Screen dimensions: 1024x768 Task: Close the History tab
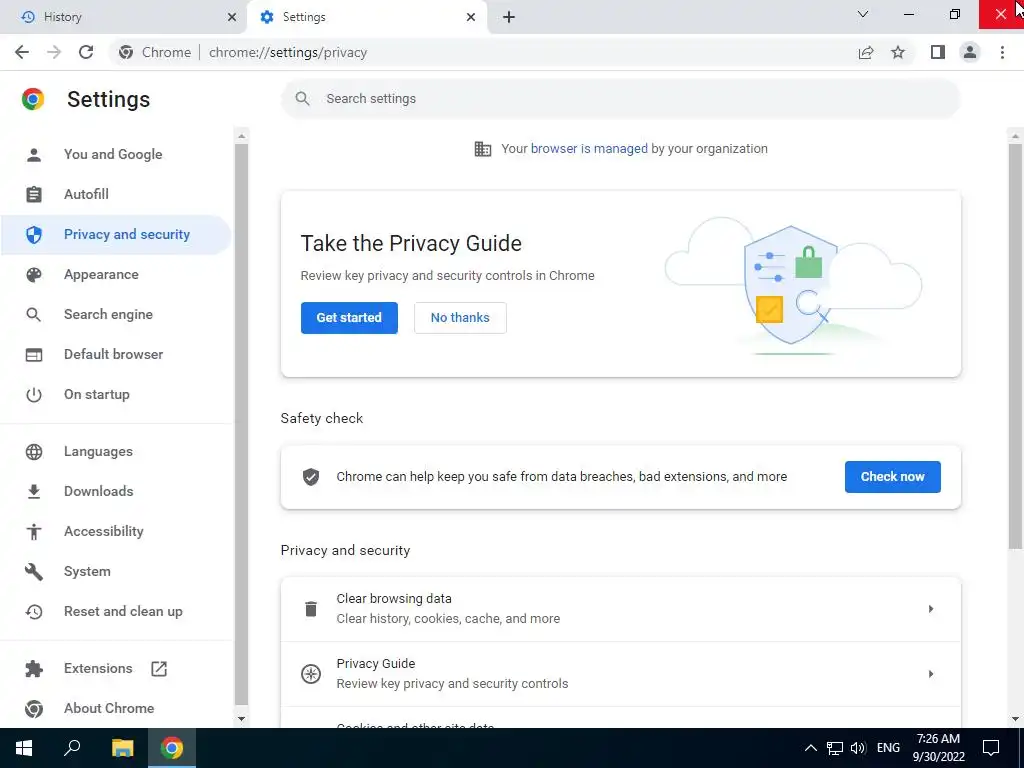(x=232, y=17)
